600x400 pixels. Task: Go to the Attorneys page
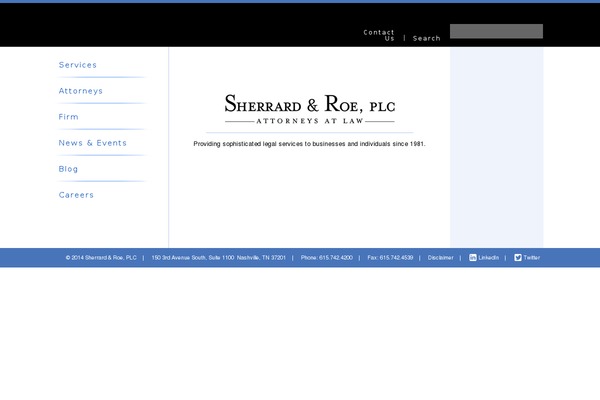pyautogui.click(x=81, y=91)
